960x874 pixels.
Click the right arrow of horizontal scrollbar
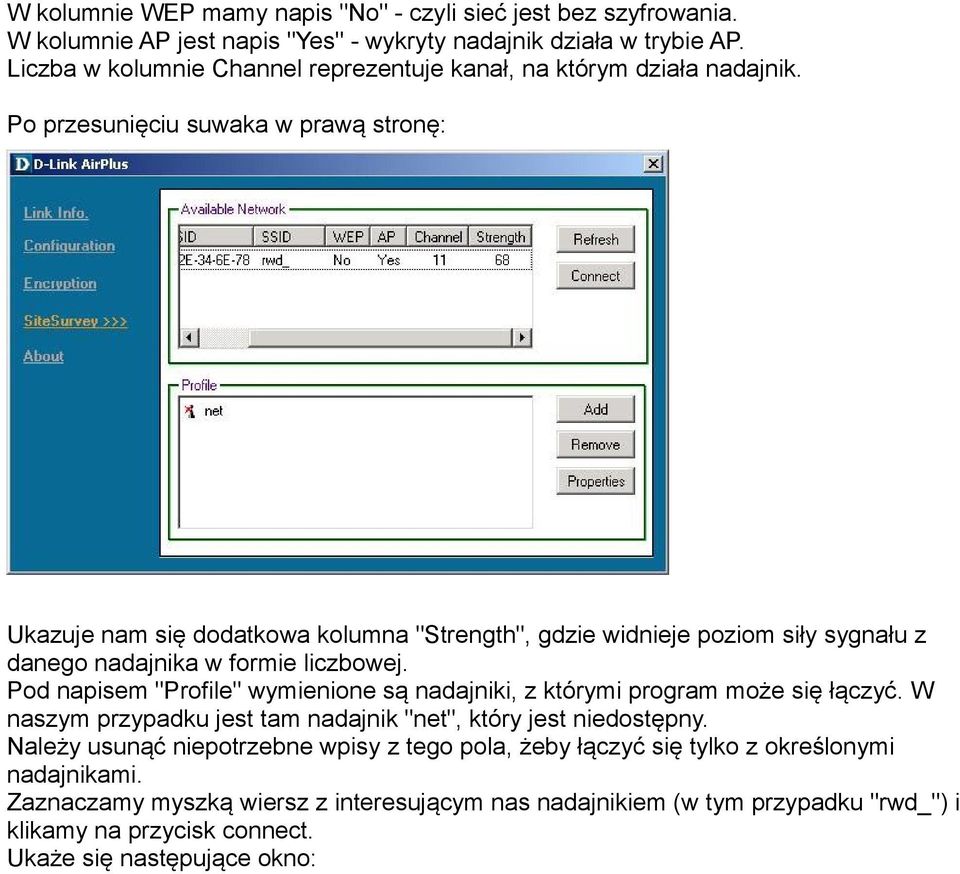[522, 338]
